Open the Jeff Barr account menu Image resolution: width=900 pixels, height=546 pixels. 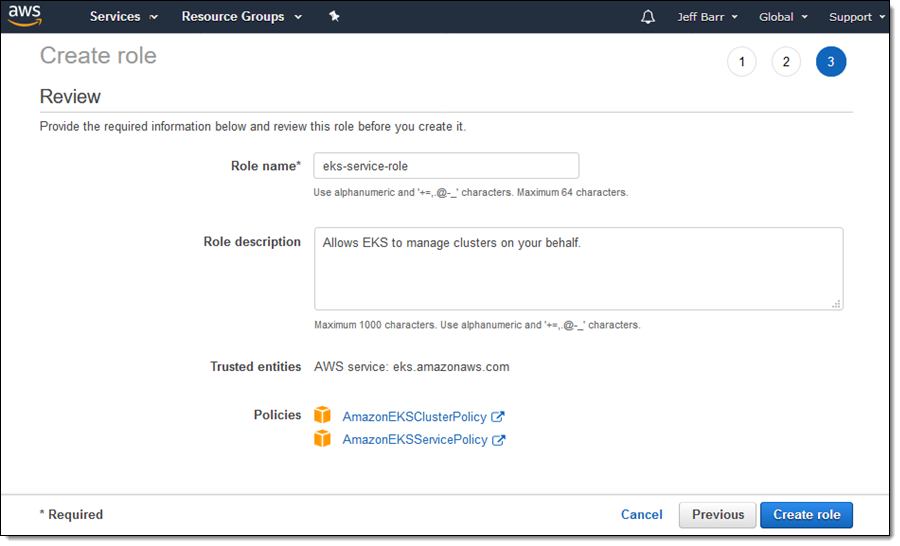pos(708,17)
